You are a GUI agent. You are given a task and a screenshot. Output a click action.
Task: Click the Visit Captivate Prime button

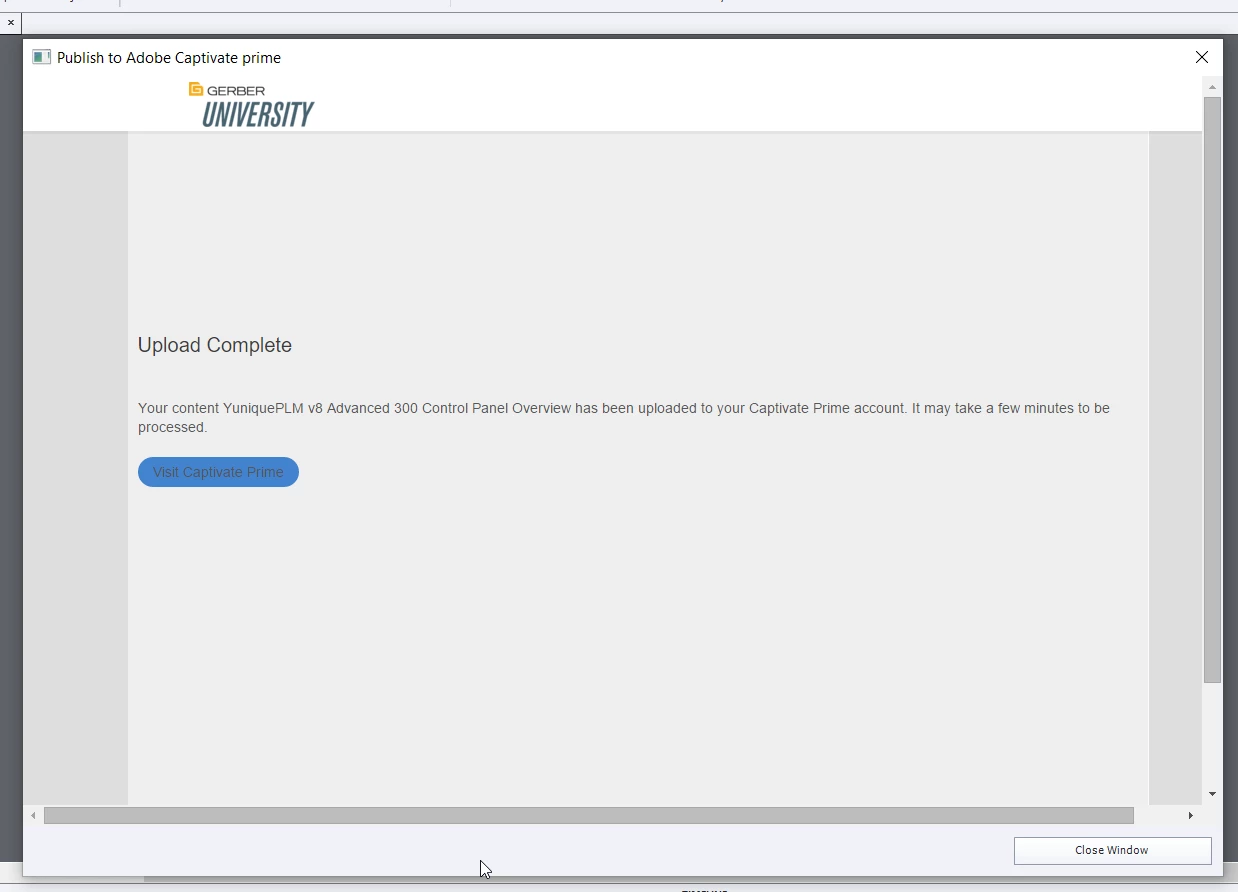[218, 472]
